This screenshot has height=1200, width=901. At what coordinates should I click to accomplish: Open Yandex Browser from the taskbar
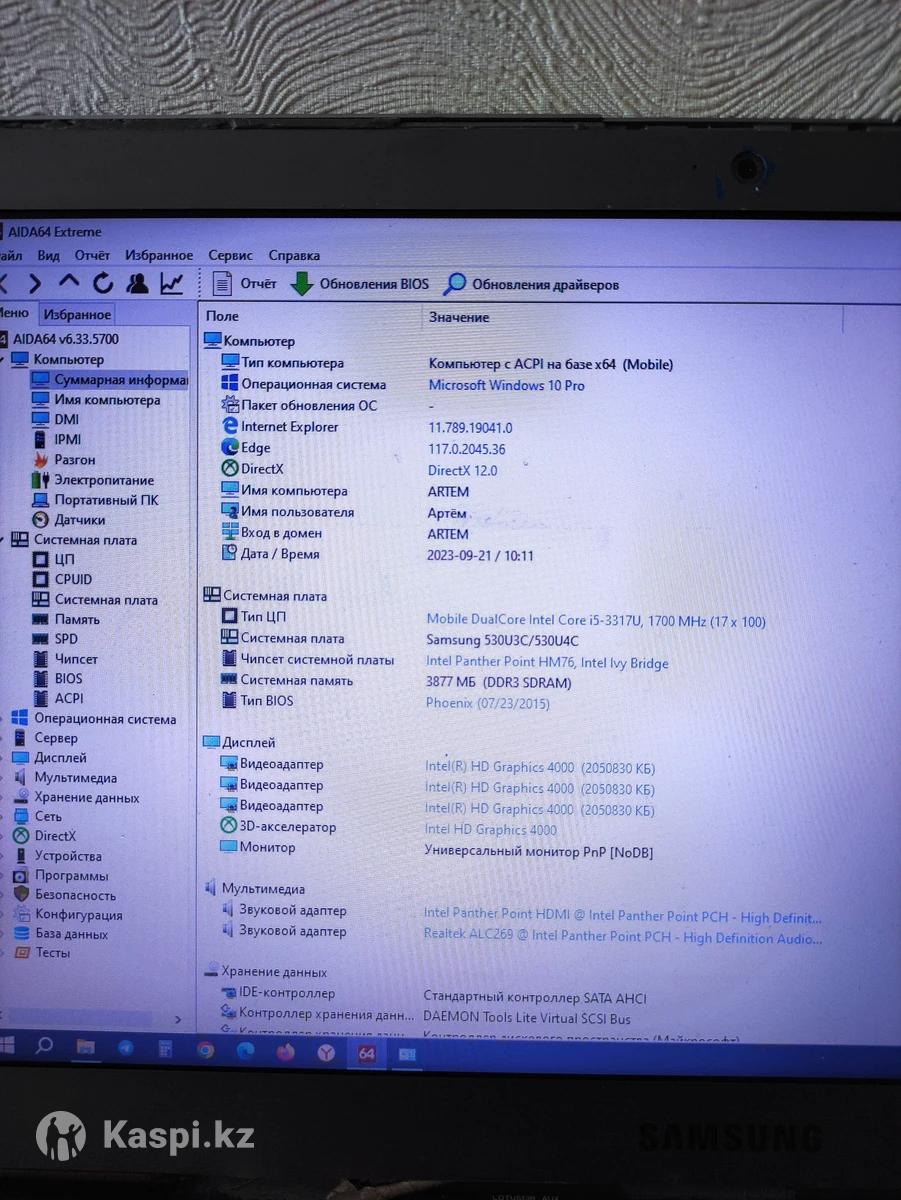tap(327, 1053)
